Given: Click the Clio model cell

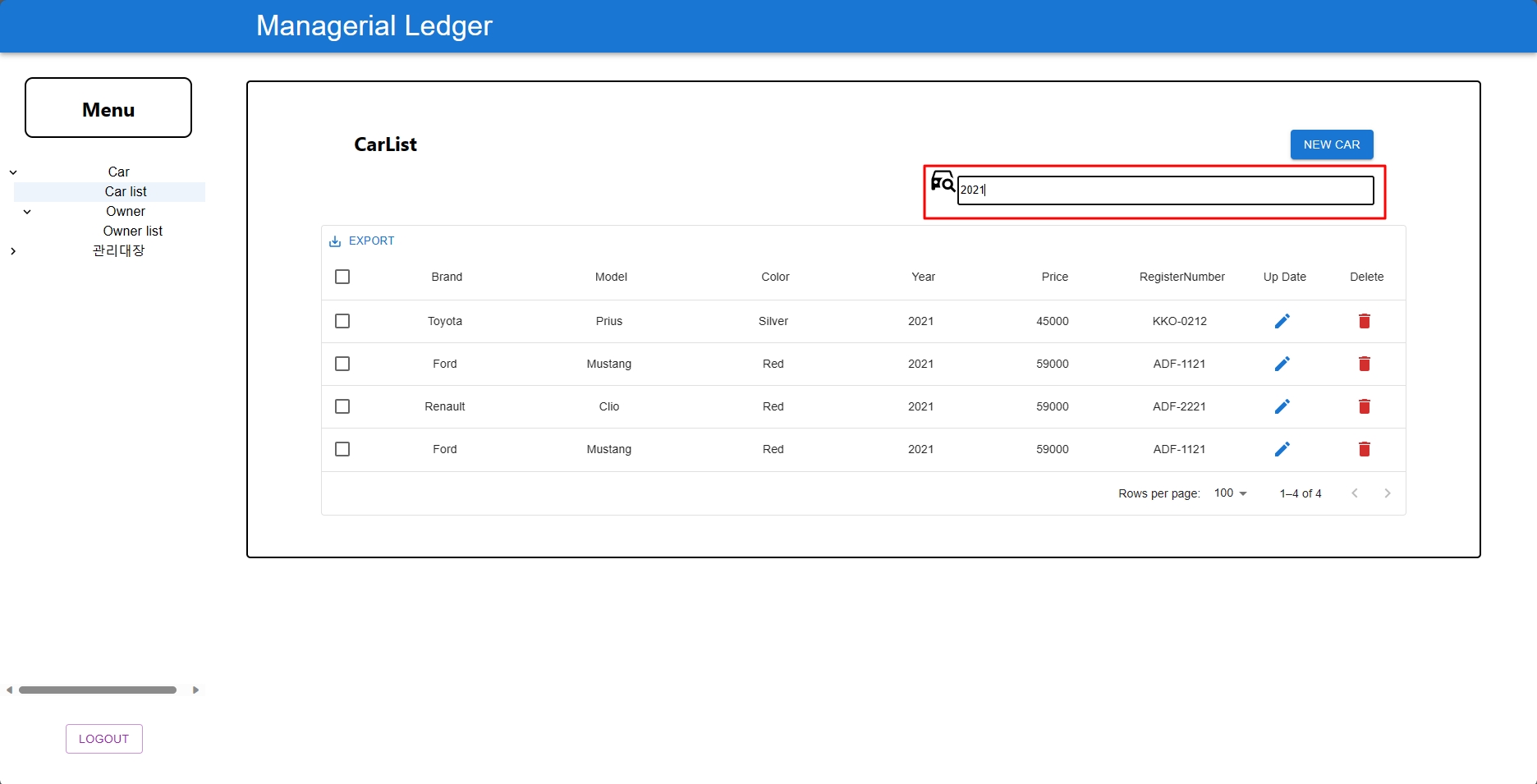Looking at the screenshot, I should coord(609,407).
